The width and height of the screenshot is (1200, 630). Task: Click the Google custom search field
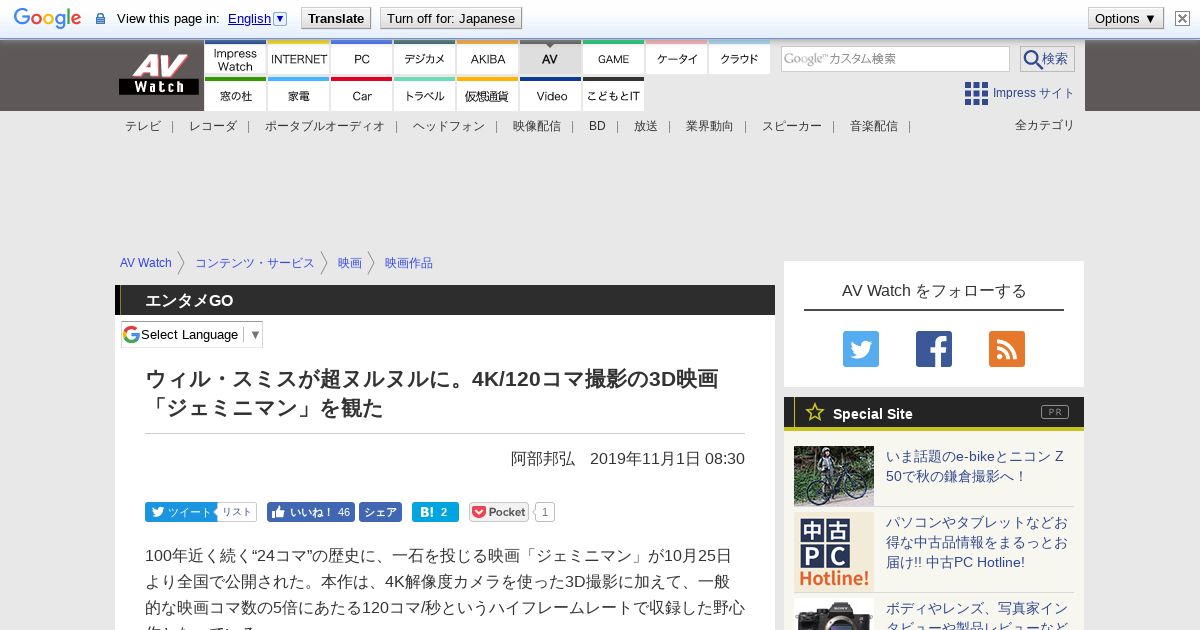(895, 59)
